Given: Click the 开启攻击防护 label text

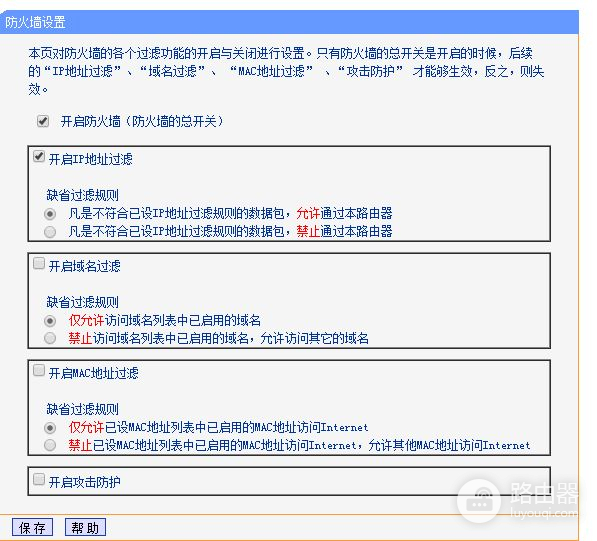Looking at the screenshot, I should click(x=85, y=482).
